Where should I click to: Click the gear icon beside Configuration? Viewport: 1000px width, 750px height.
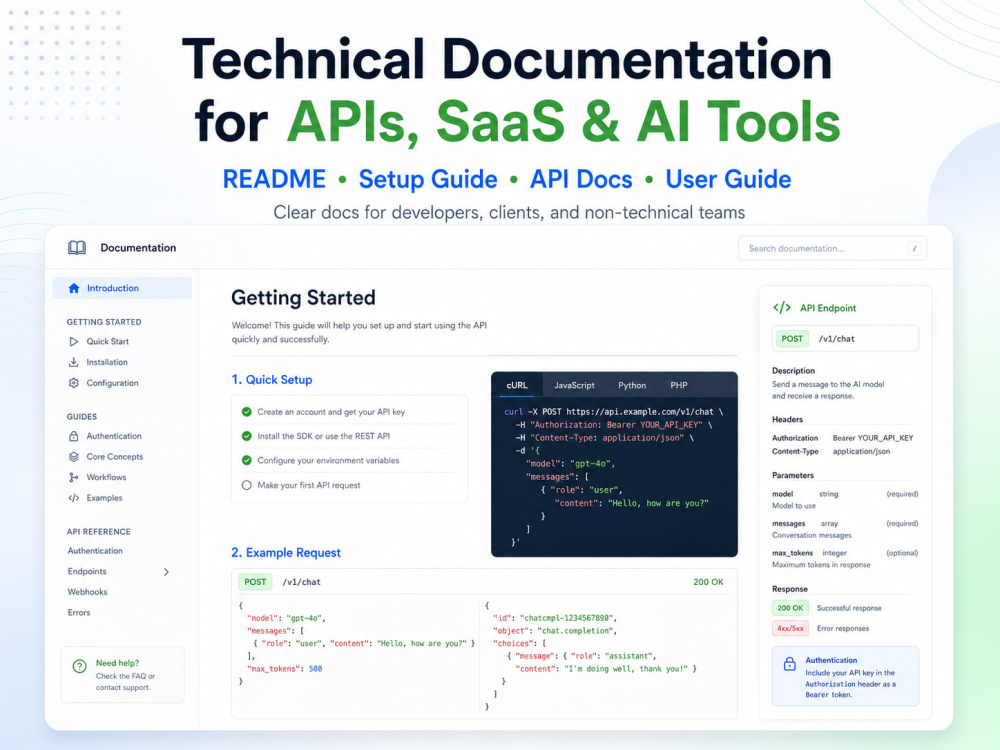click(73, 383)
